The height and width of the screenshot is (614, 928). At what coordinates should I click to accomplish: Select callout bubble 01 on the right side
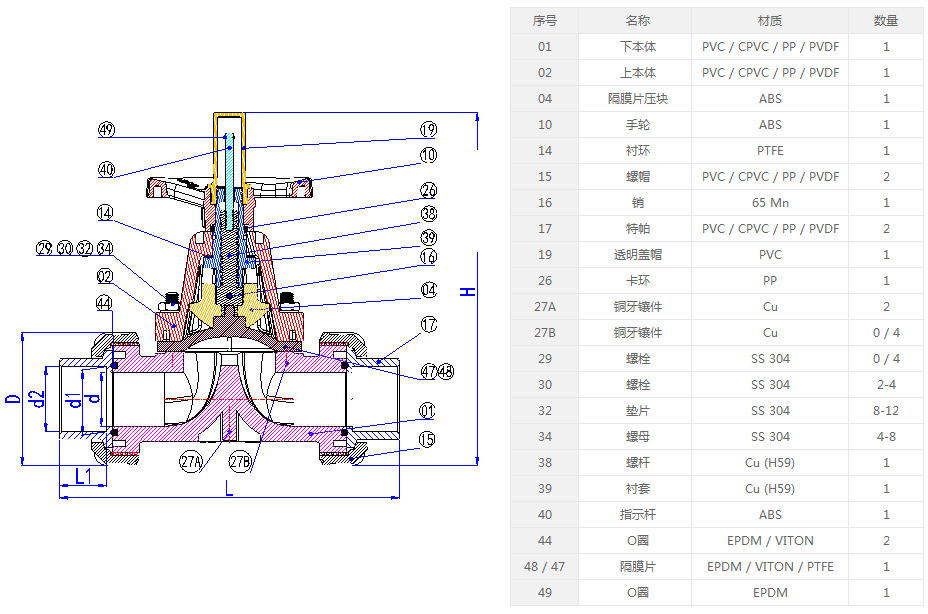point(428,410)
